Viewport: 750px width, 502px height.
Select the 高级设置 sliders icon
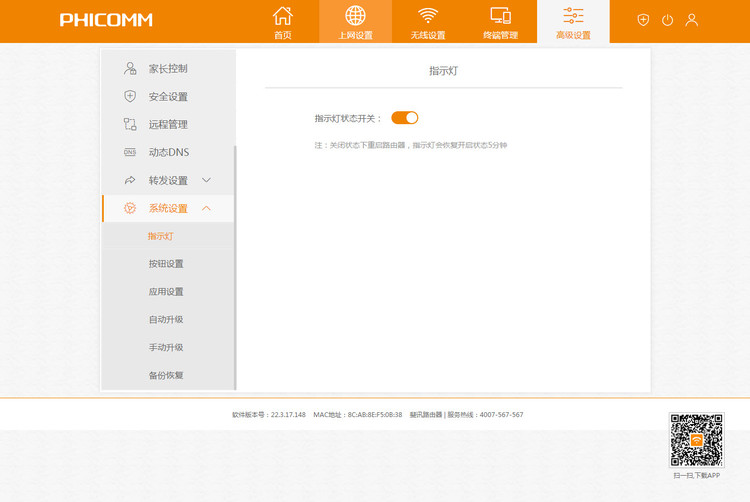pos(573,16)
